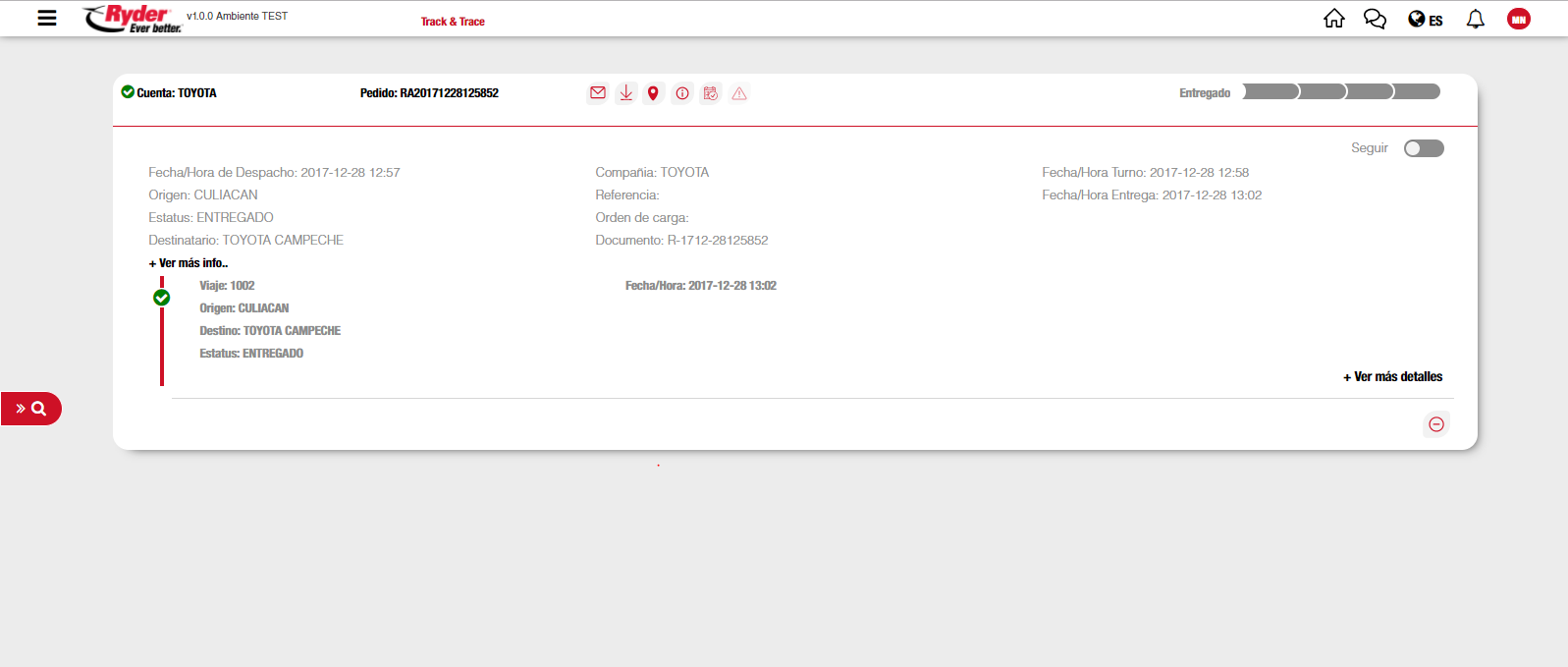Expand the red search side panel

pos(31,409)
